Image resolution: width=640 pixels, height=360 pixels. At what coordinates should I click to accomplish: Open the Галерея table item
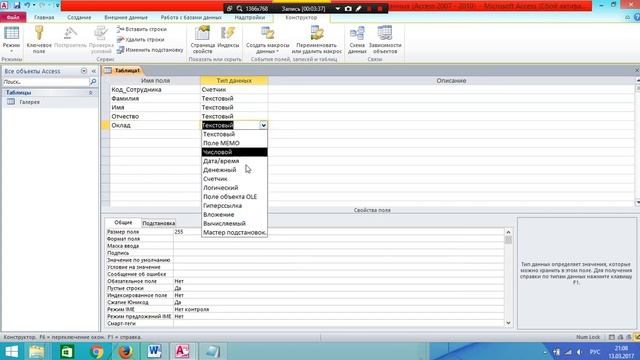tap(29, 102)
